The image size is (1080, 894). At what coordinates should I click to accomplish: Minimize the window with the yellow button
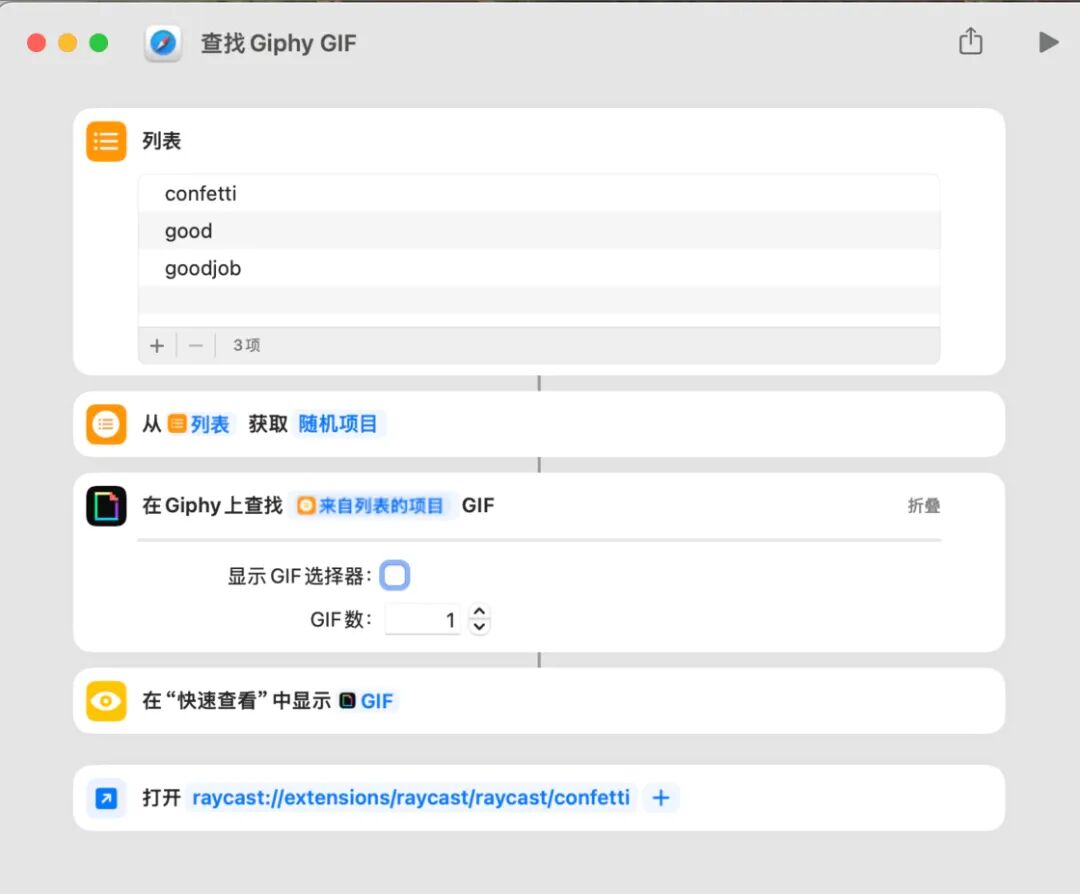coord(68,43)
